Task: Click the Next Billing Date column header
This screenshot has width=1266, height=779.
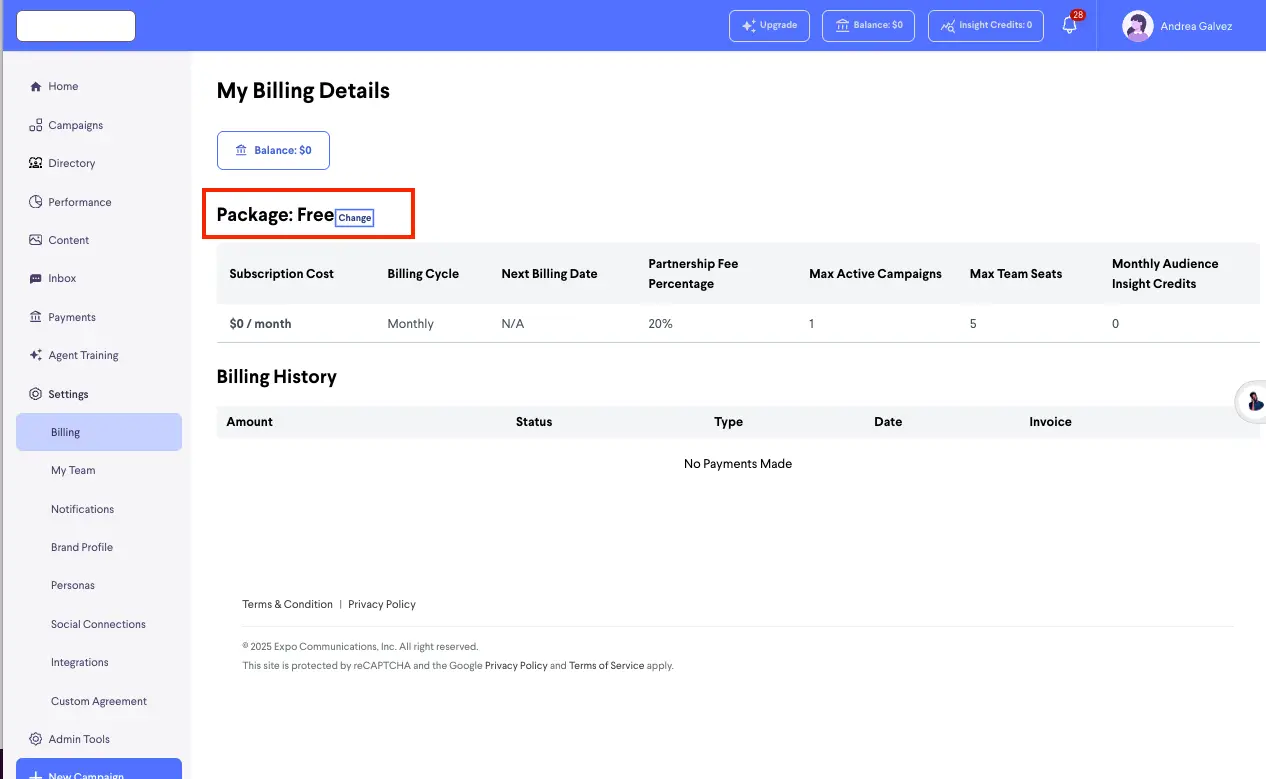Action: click(x=549, y=274)
